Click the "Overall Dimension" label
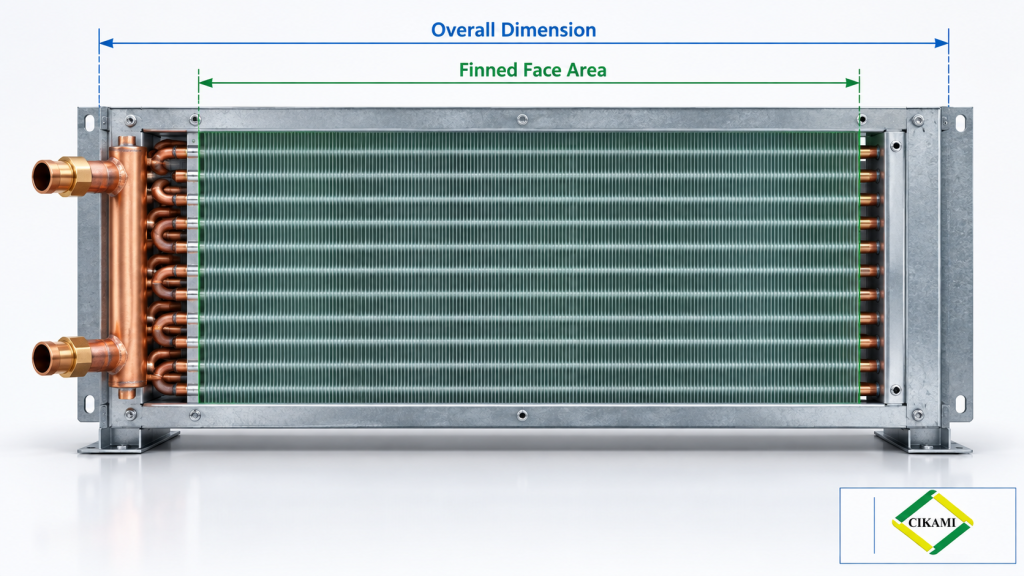This screenshot has height=576, width=1024. point(513,30)
